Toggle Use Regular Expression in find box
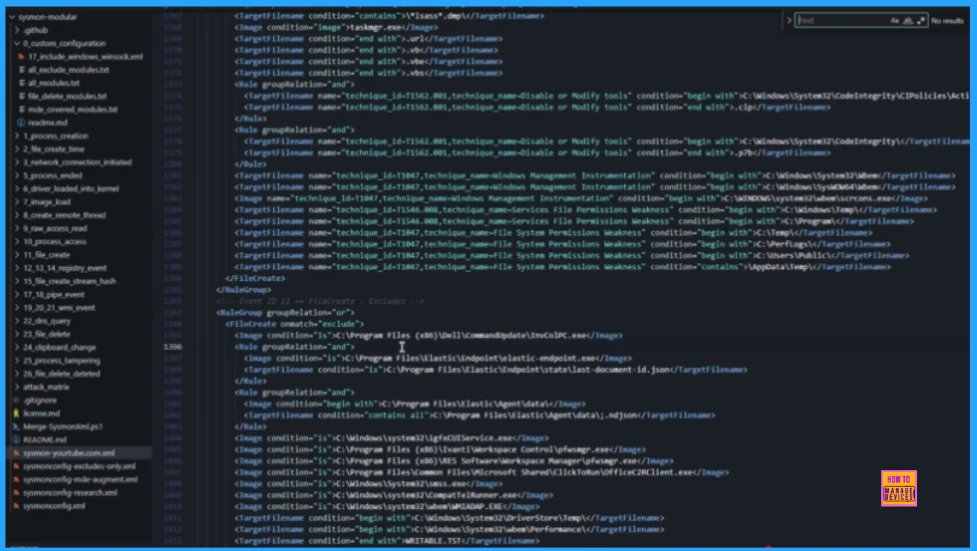Viewport: 977px width, 551px height. pyautogui.click(x=920, y=21)
